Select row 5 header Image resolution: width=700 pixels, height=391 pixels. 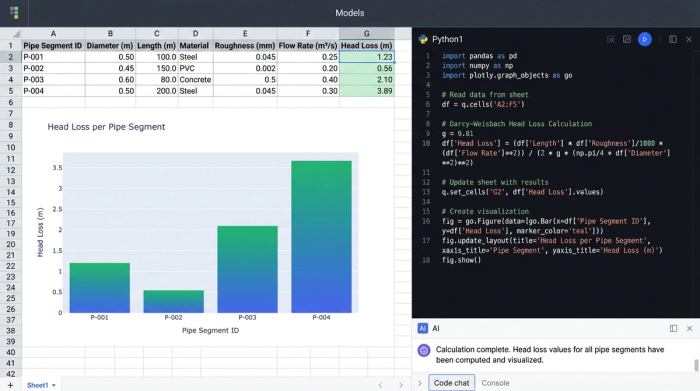pos(11,91)
